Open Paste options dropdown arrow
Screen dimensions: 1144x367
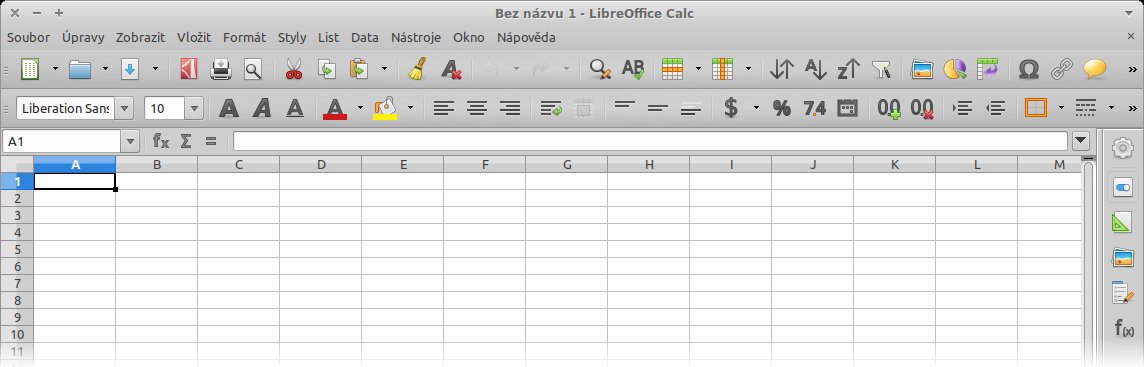coord(384,69)
